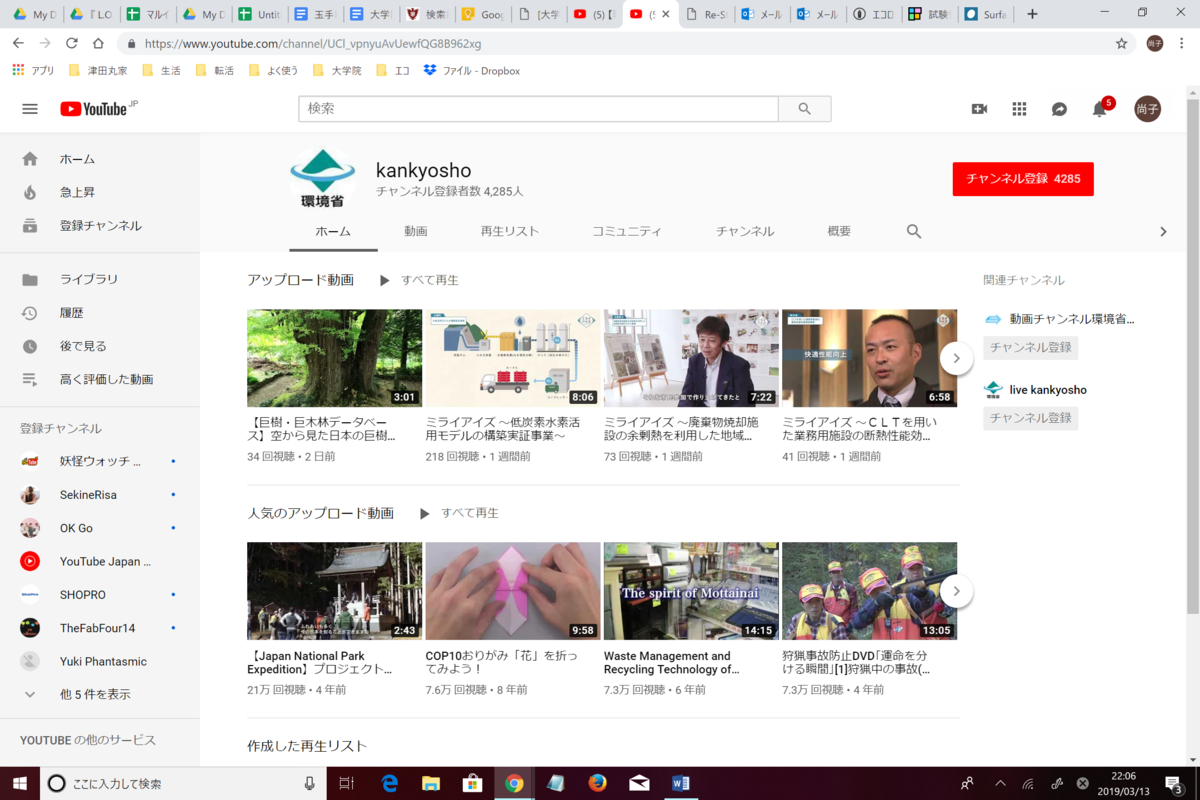
Task: Select the 再生リスト channel tab
Action: click(x=510, y=231)
